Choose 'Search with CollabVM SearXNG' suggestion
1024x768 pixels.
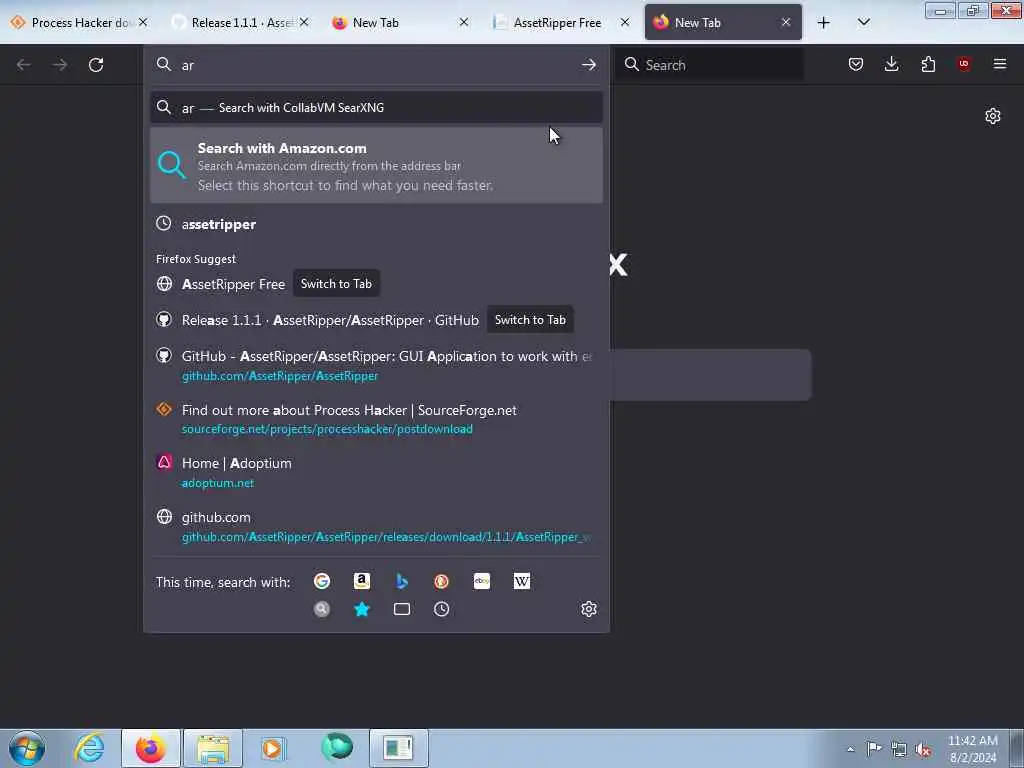click(x=376, y=108)
